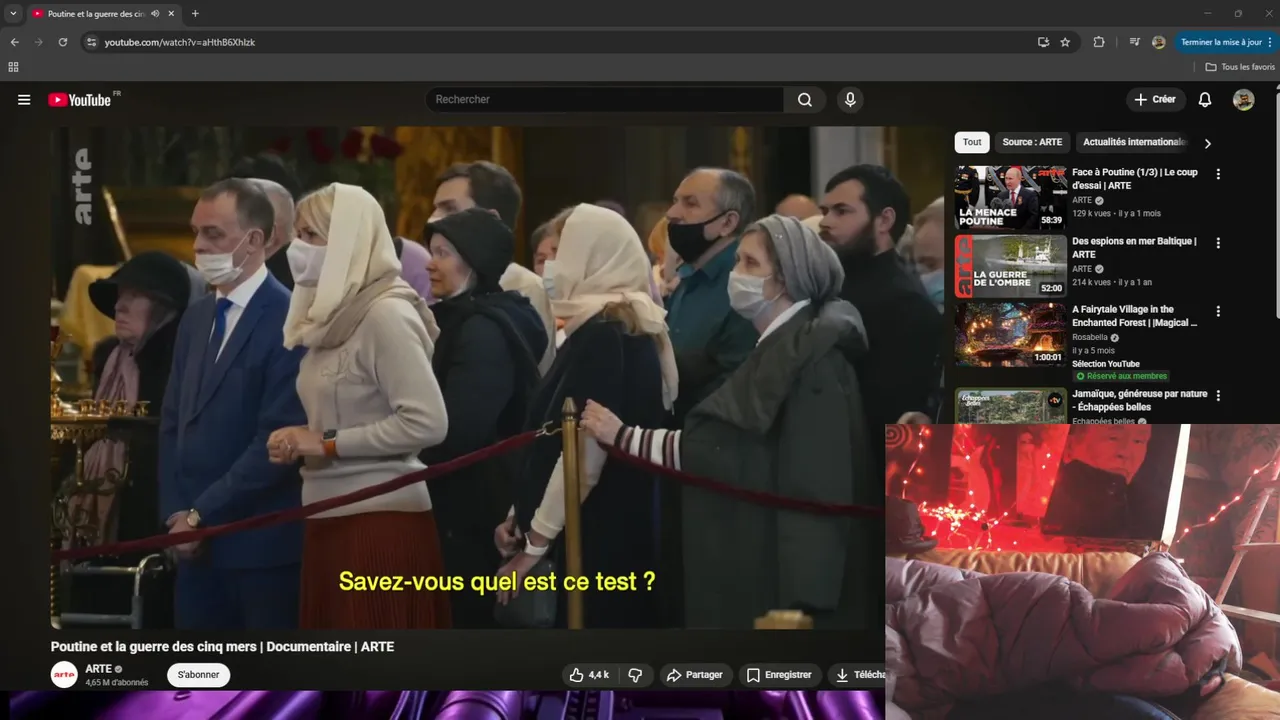Start voice search with the microphone

[850, 100]
